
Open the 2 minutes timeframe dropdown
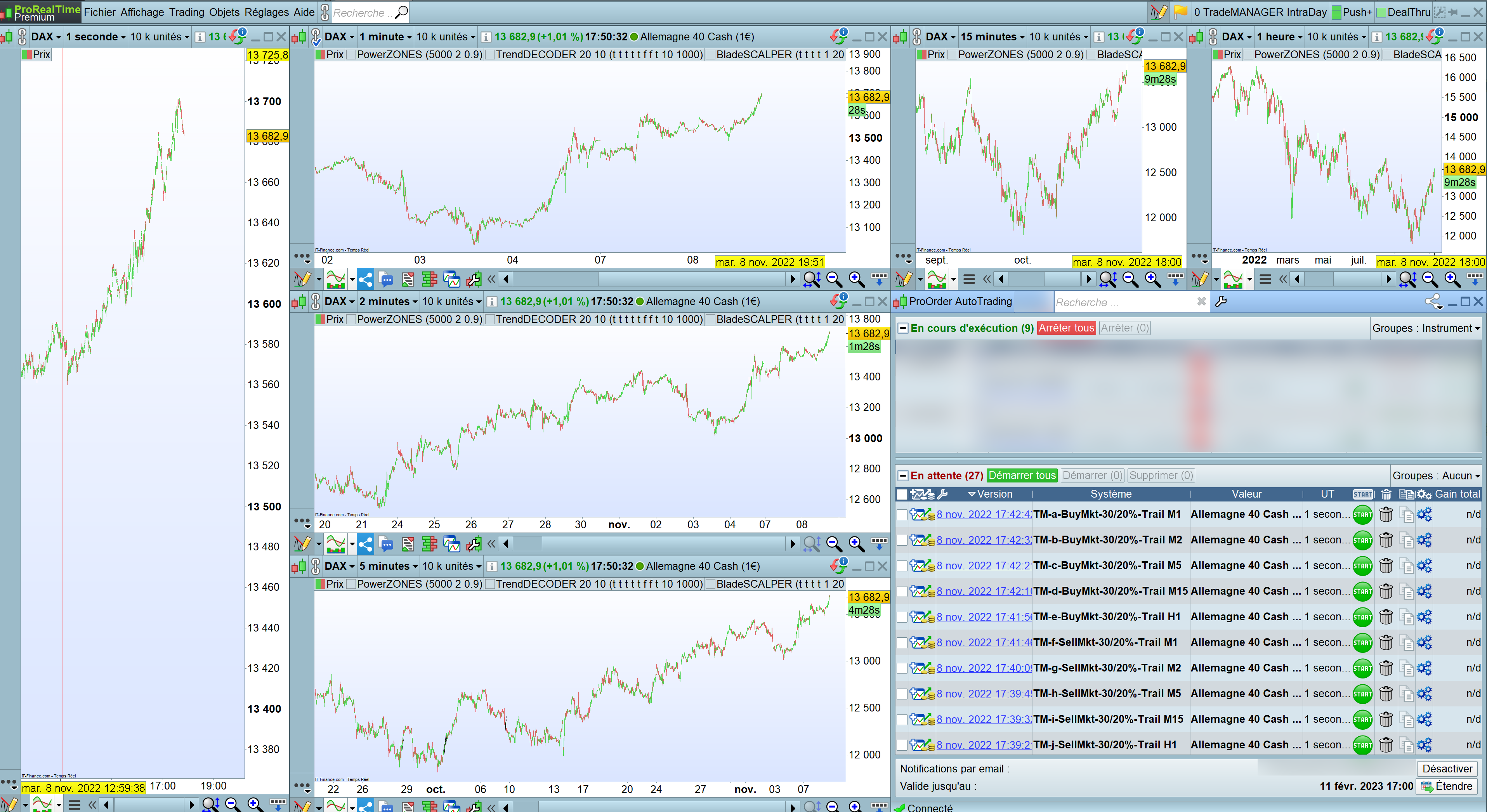[389, 301]
